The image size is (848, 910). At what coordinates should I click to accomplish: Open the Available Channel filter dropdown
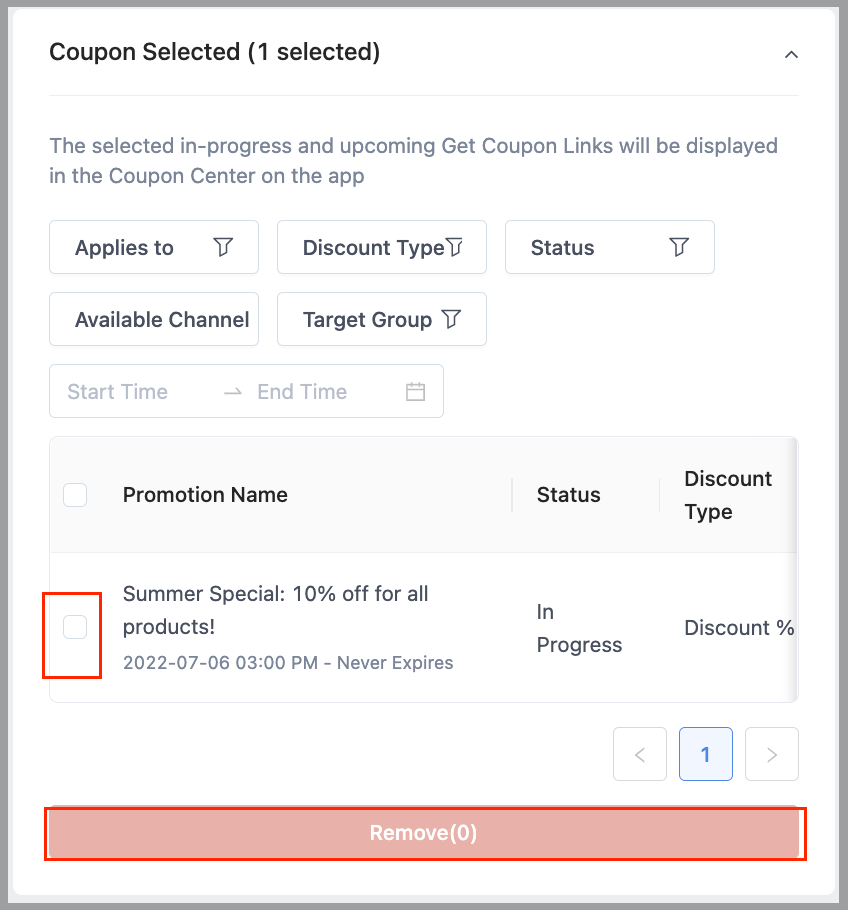154,319
